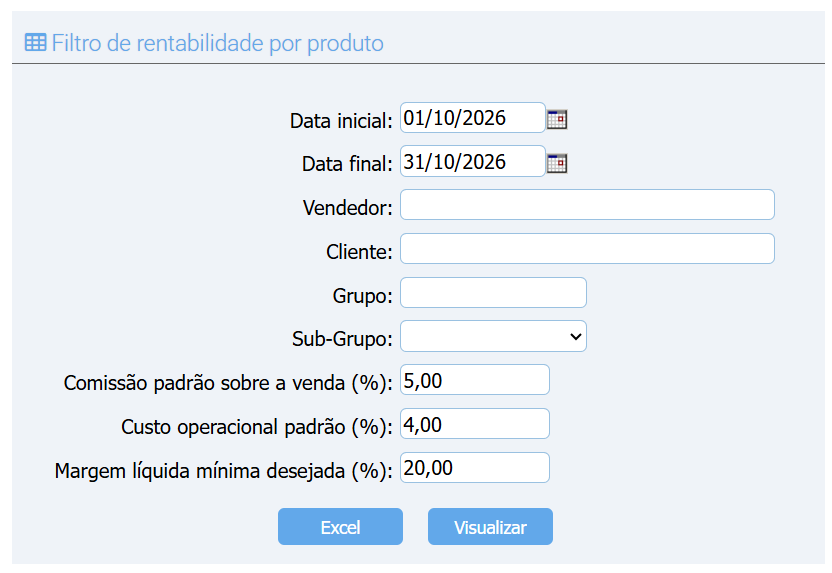Click the 'Data final:' label
The height and width of the screenshot is (573, 832).
pyautogui.click(x=347, y=164)
